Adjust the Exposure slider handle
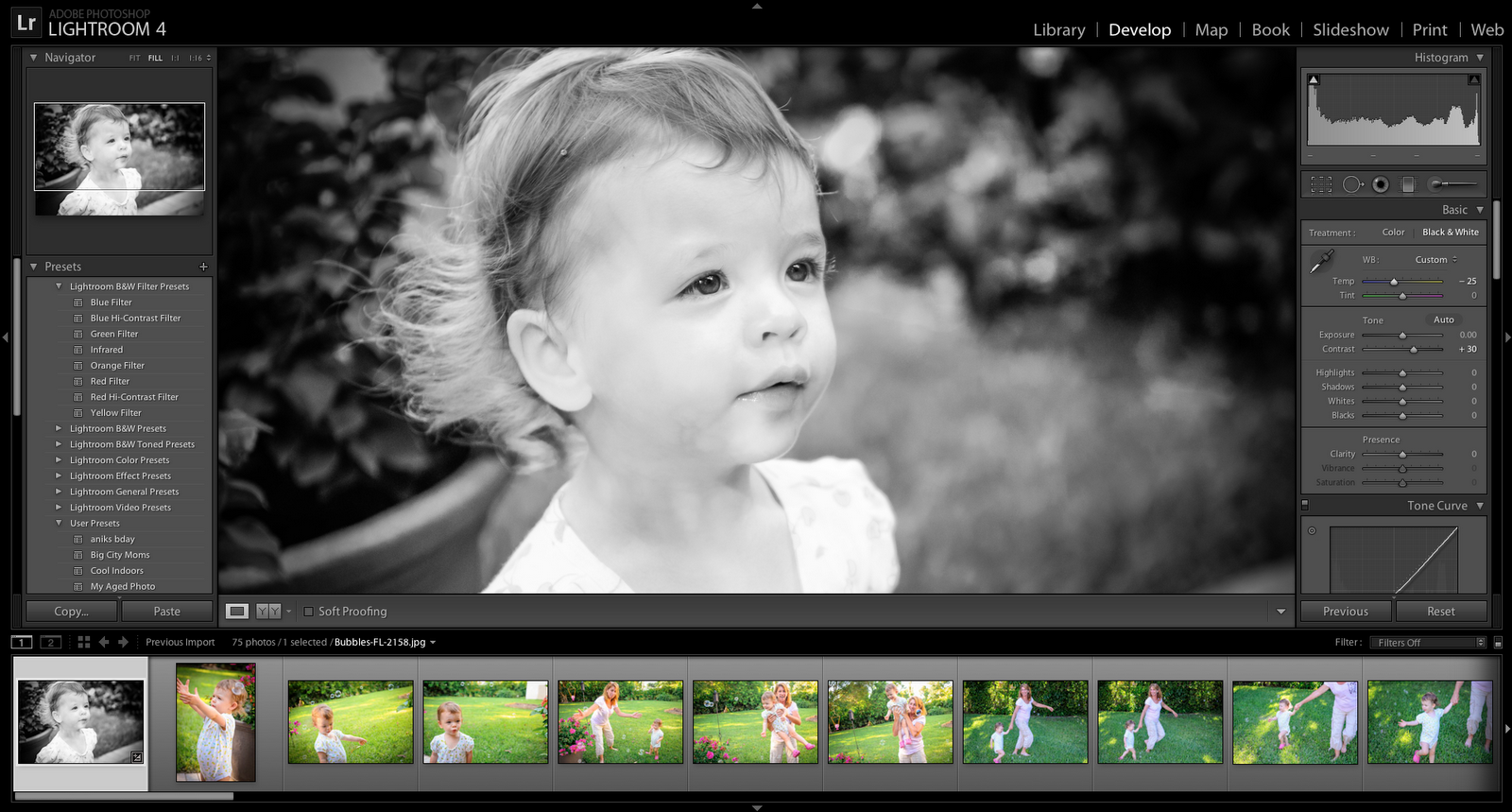Viewport: 1512px width, 812px height. [1402, 336]
